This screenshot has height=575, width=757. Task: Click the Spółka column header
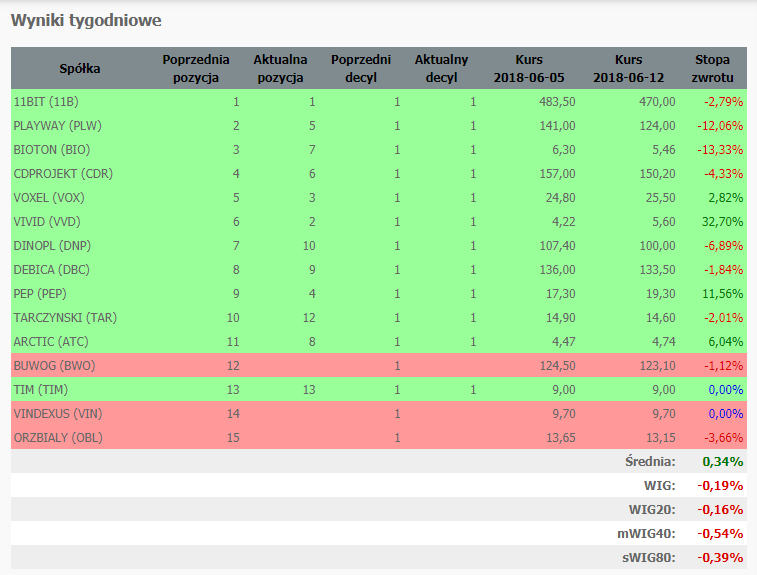pos(80,68)
